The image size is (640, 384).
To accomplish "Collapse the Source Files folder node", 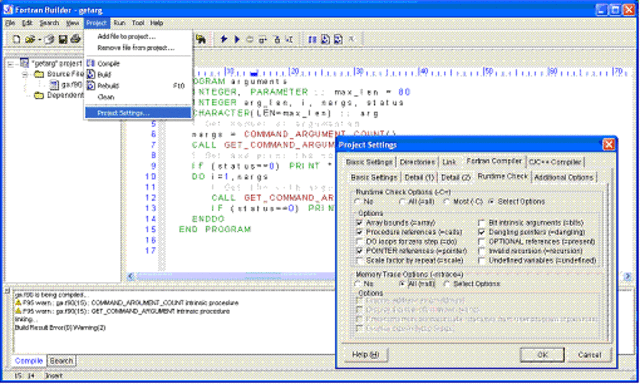I will [25, 74].
